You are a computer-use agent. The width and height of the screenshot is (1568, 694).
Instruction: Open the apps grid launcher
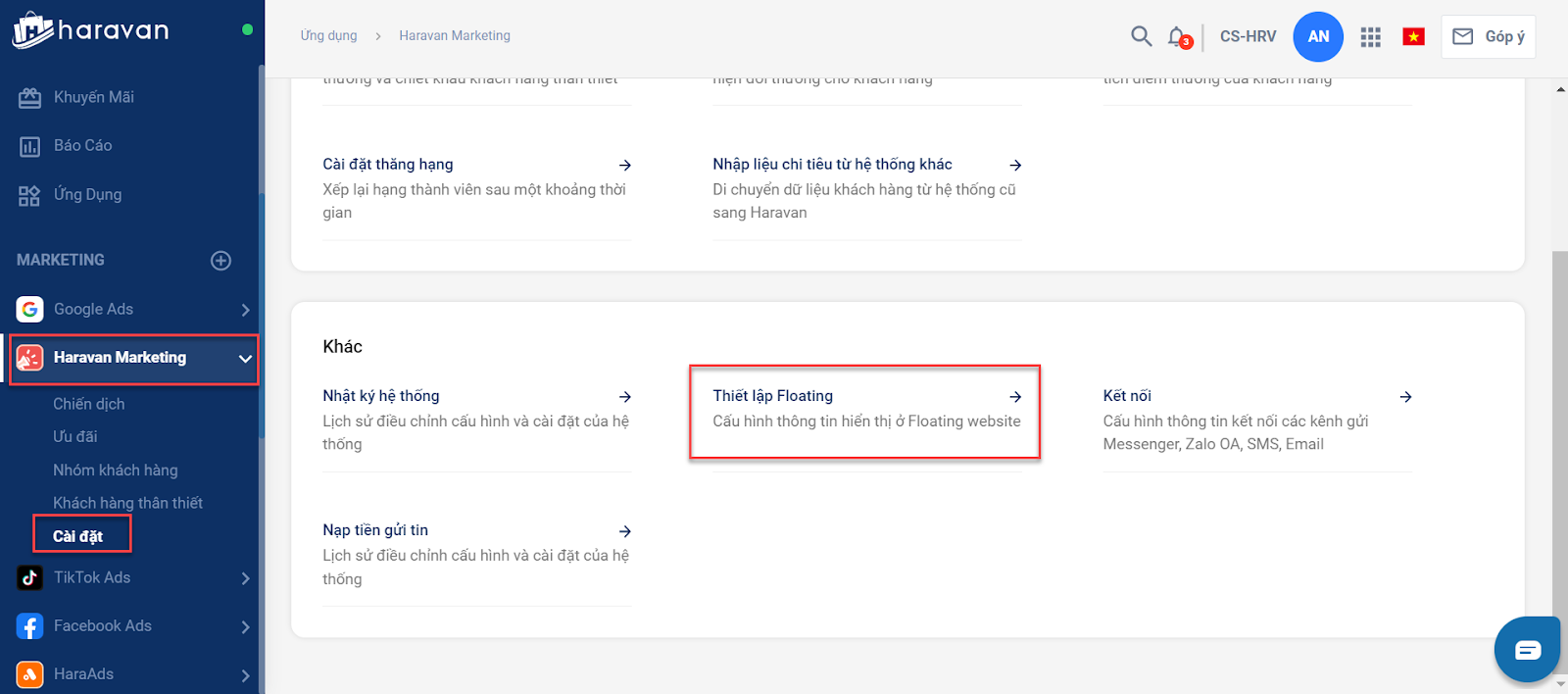coord(1371,37)
